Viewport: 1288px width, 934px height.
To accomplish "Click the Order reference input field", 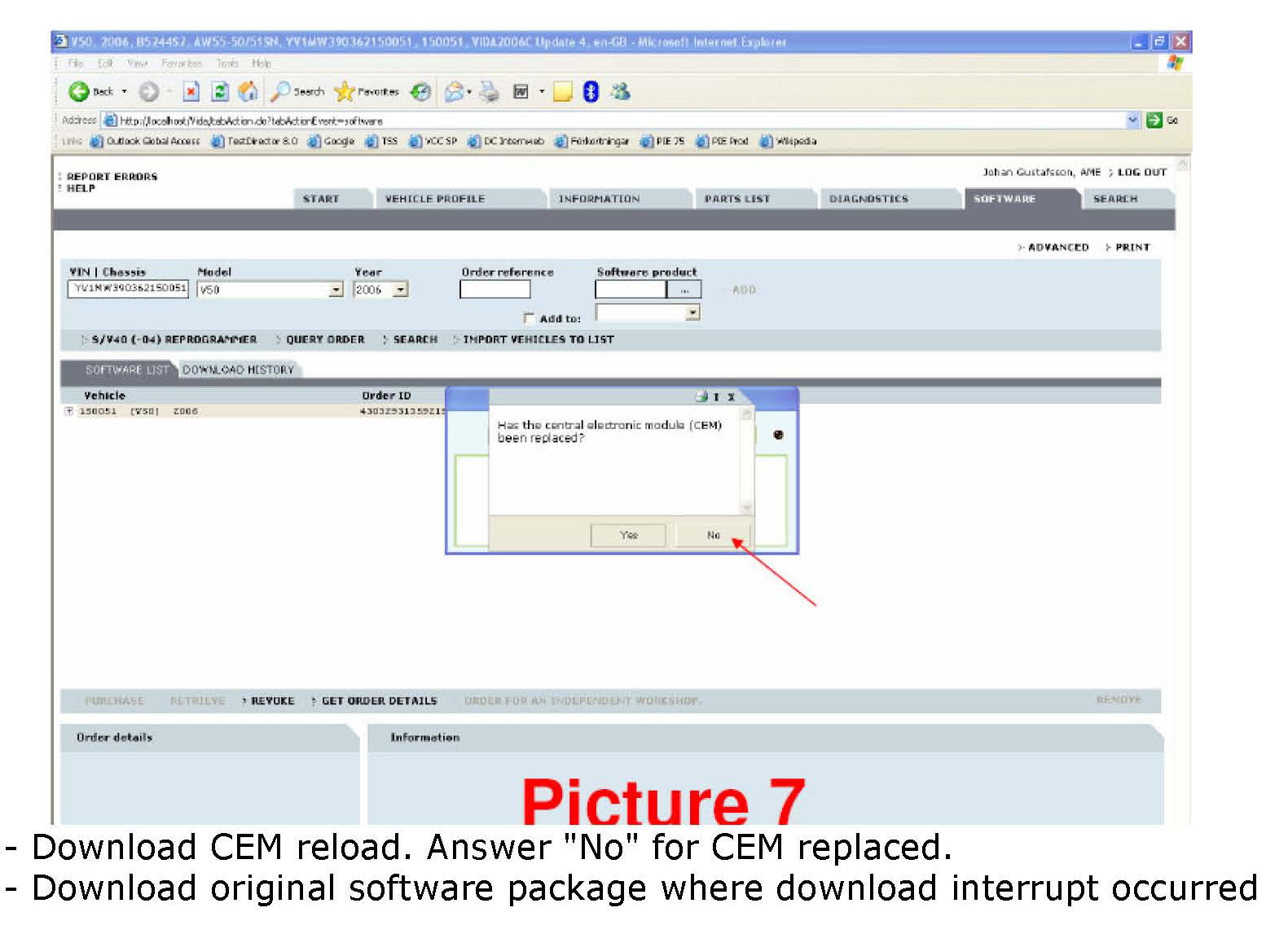I will click(x=495, y=290).
